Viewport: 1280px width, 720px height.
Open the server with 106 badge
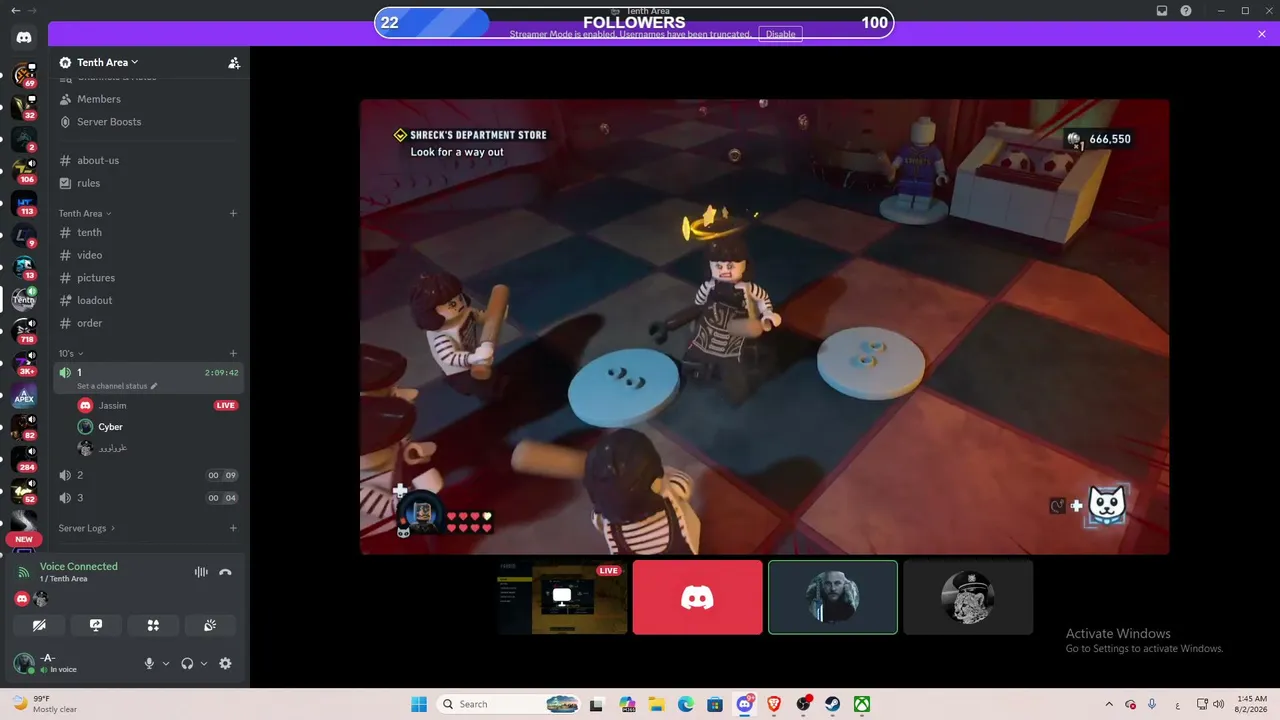[24, 171]
